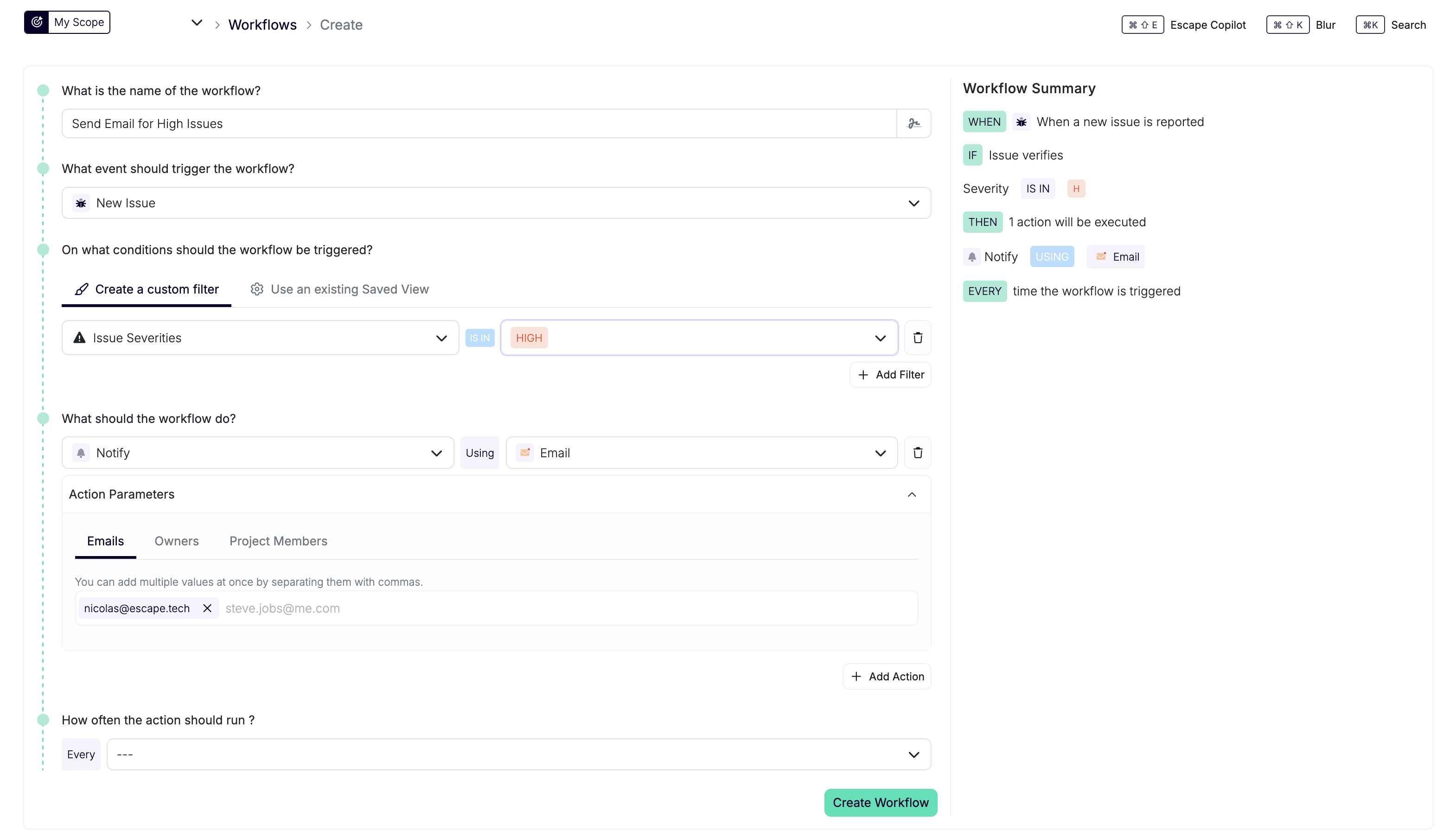The height and width of the screenshot is (832, 1456).
Task: Click the warning triangle in Issue Severities filter
Action: pos(79,338)
